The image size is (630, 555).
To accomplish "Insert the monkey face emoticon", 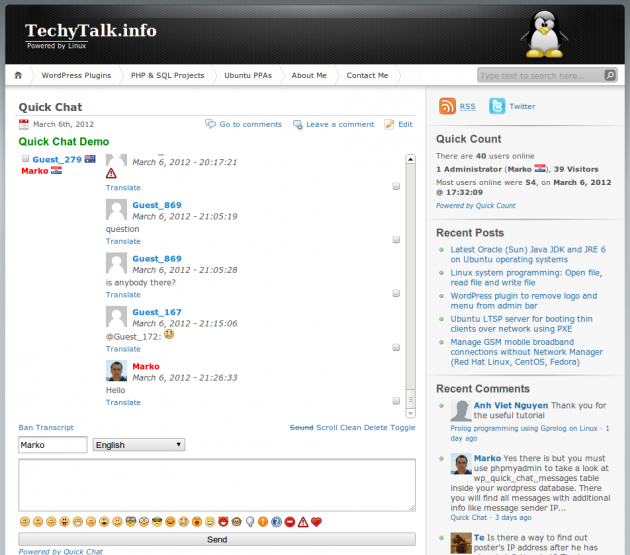I will pos(237,522).
